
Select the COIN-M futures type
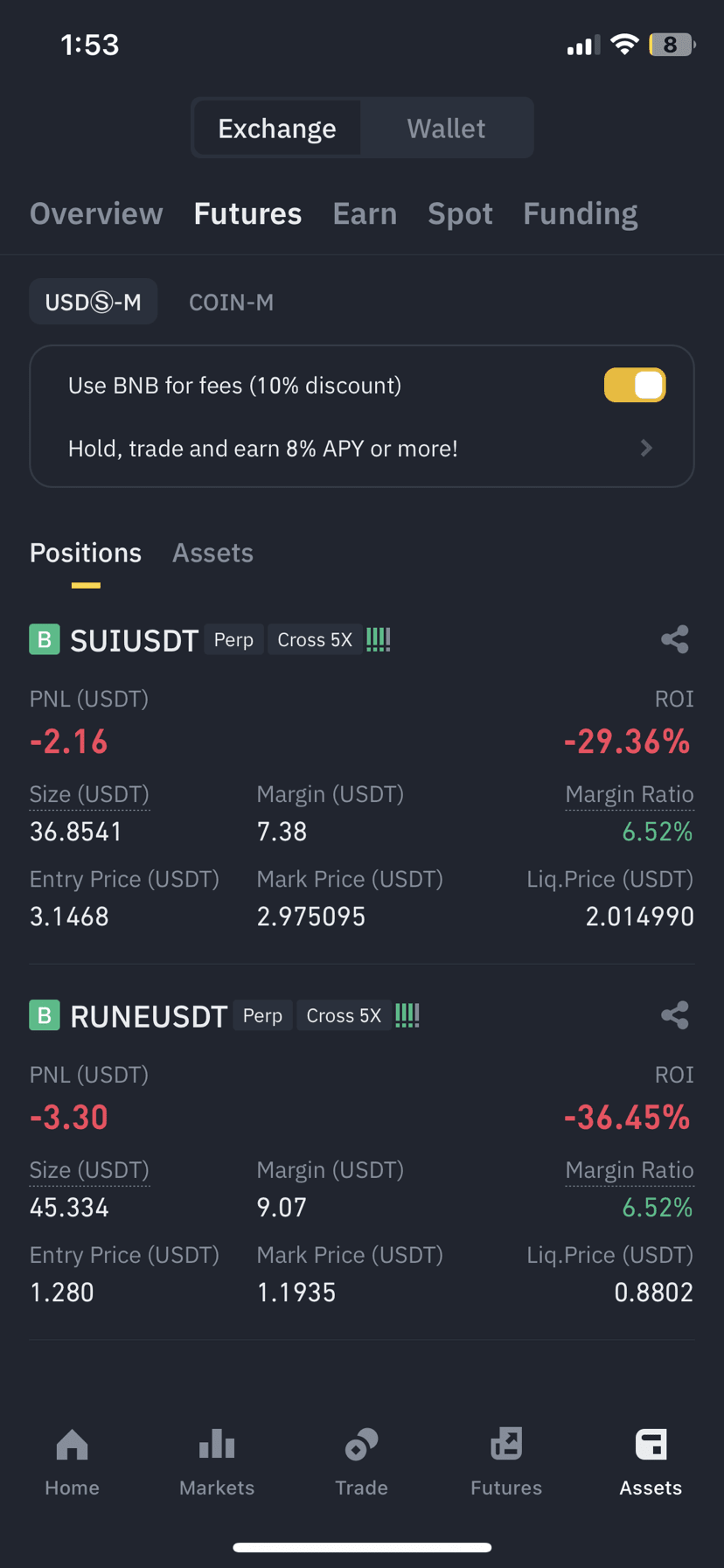click(231, 302)
